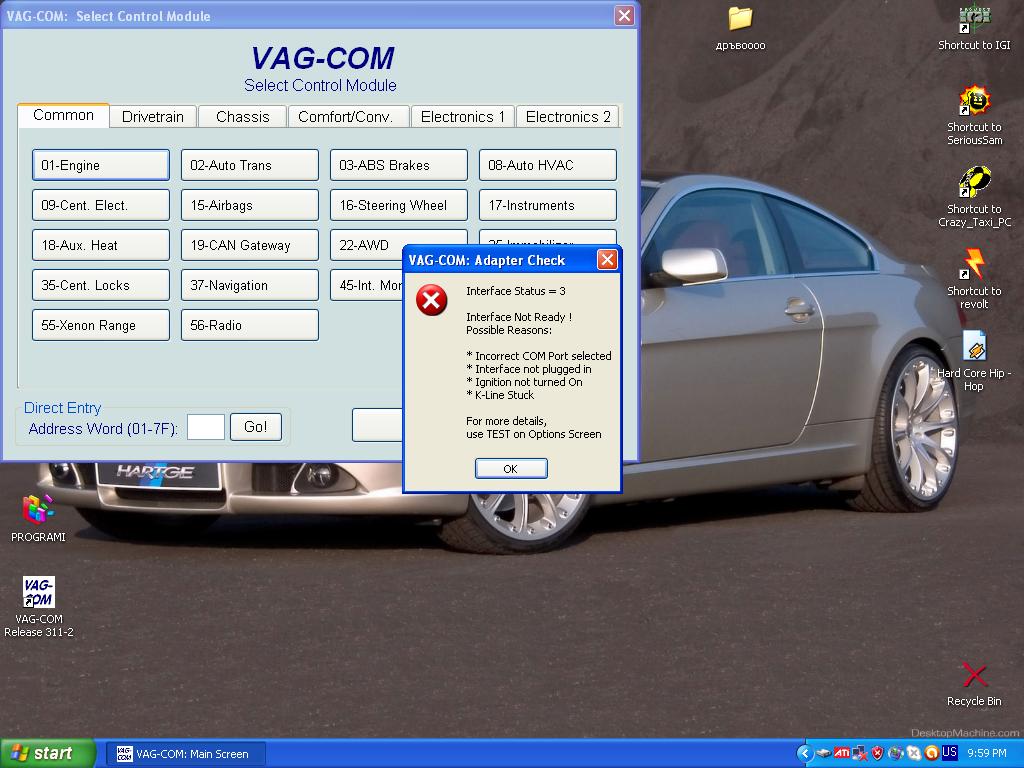Screen dimensions: 1024x768
Task: Launch the Shortcut to revolt icon
Action: pyautogui.click(x=973, y=266)
